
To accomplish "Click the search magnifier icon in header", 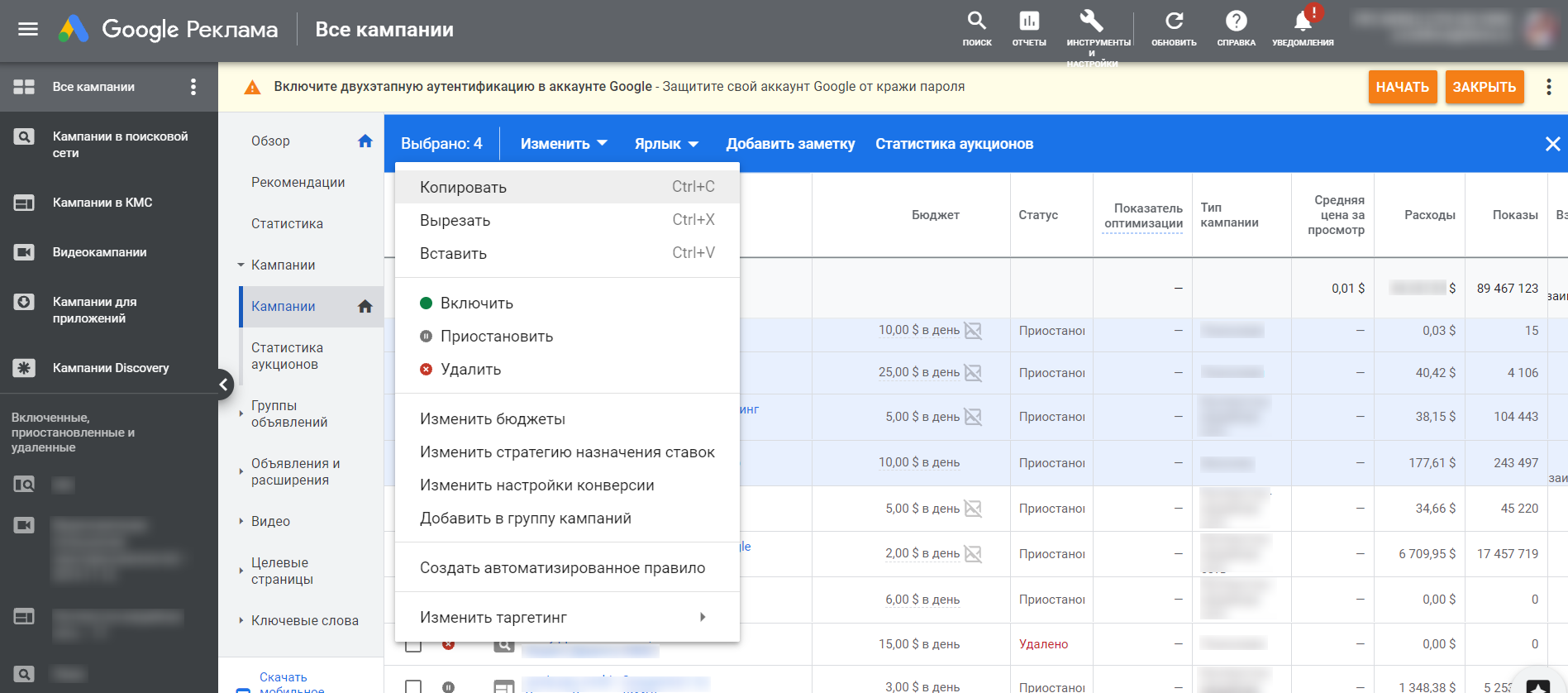I will coord(976,22).
